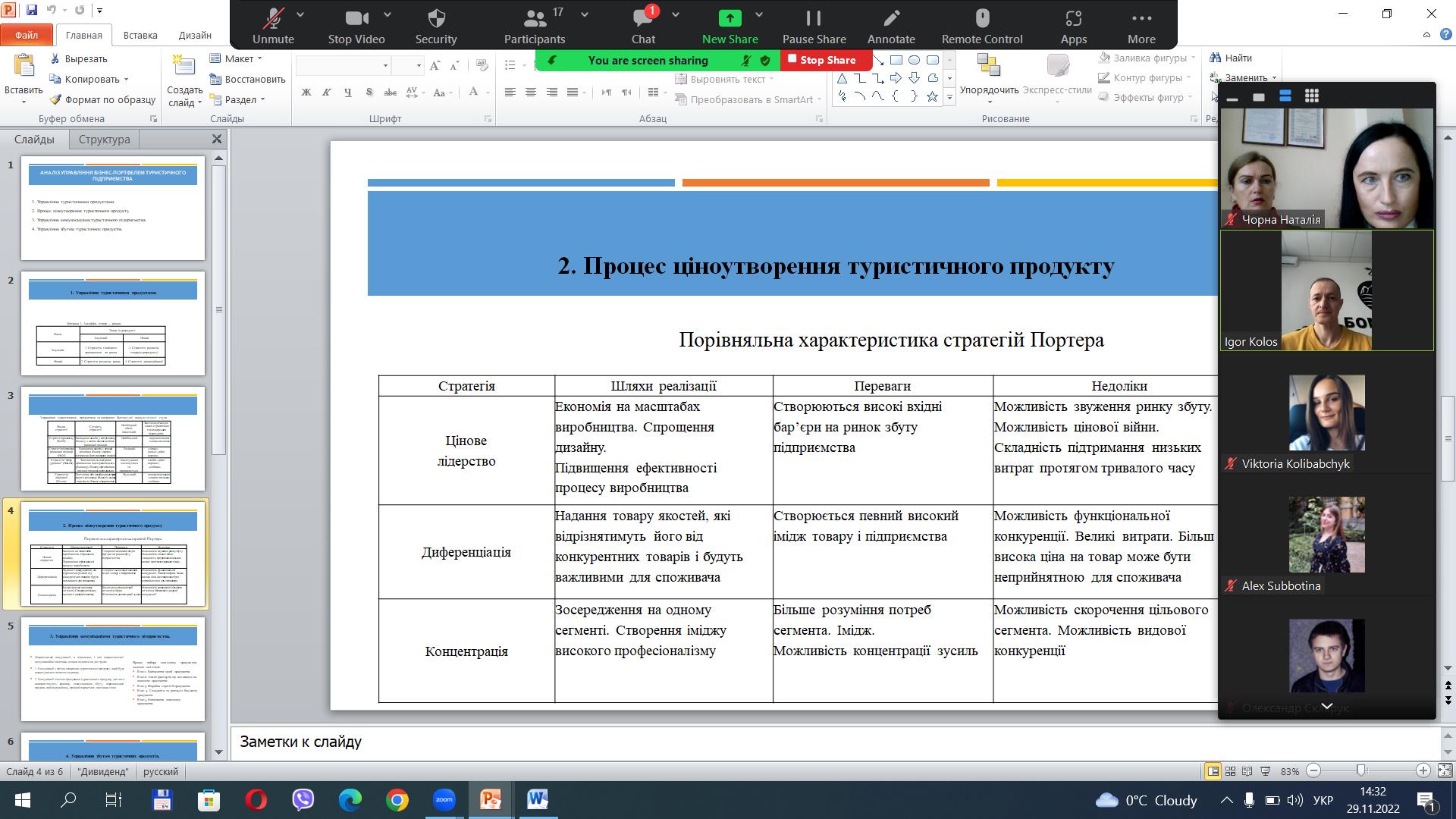This screenshot has width=1456, height=819.
Task: Open the Макет layout dropdown
Action: (243, 58)
